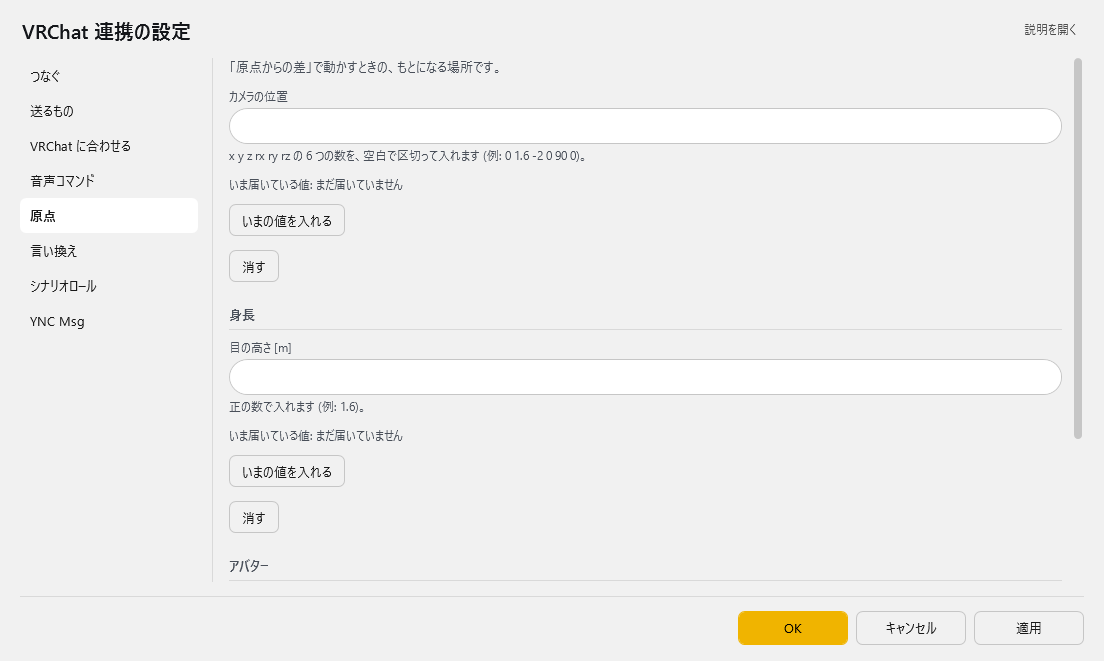Open シナリオロール settings

coord(108,286)
